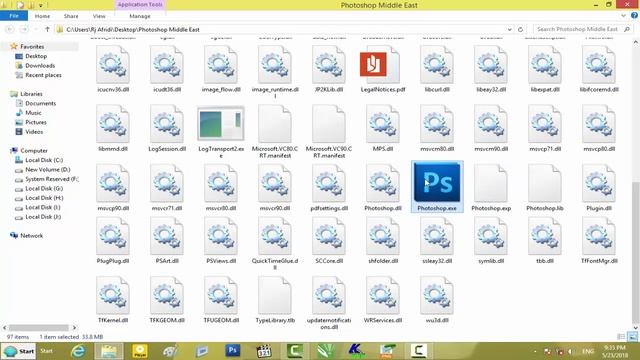640x360 pixels.
Task: Select the Microsoft.VC80.CRT.manifest file icon
Action: [275, 124]
